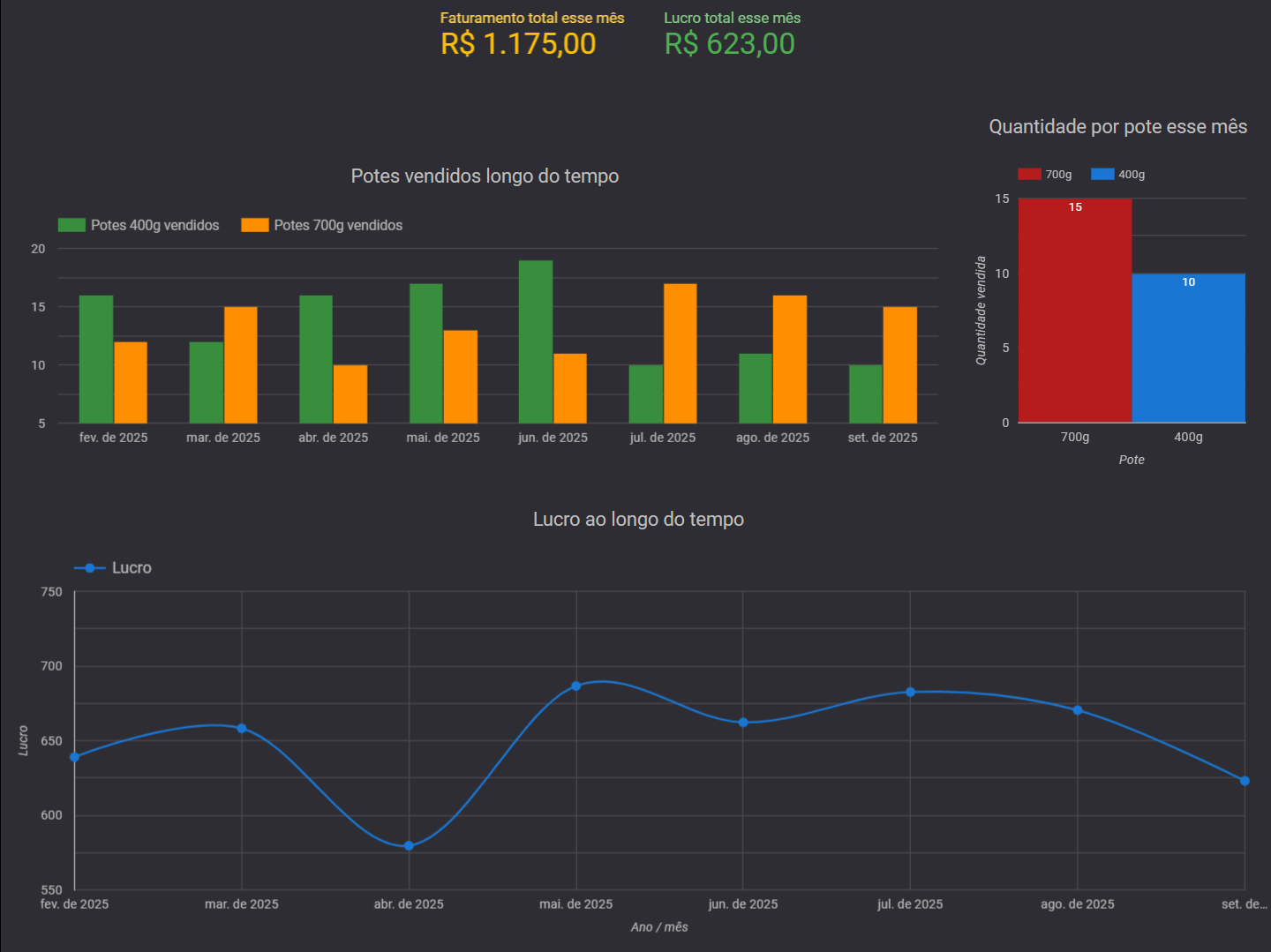Screen dimensions: 1271x952
Task: Click the green Potes 400g vendidos legend swatch
Action: 71,225
